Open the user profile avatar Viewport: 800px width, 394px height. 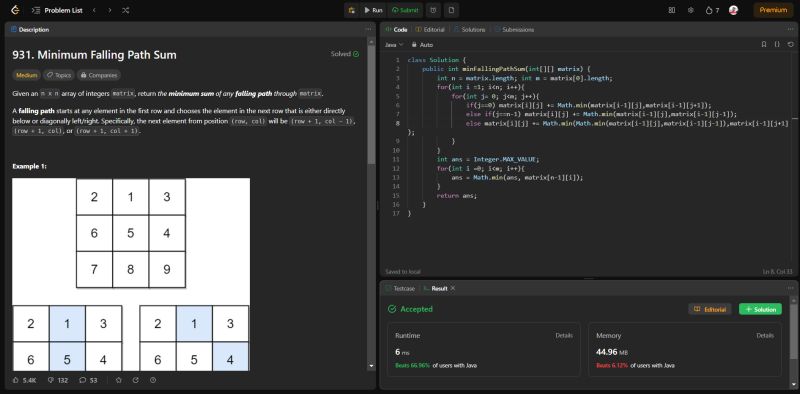click(x=734, y=10)
